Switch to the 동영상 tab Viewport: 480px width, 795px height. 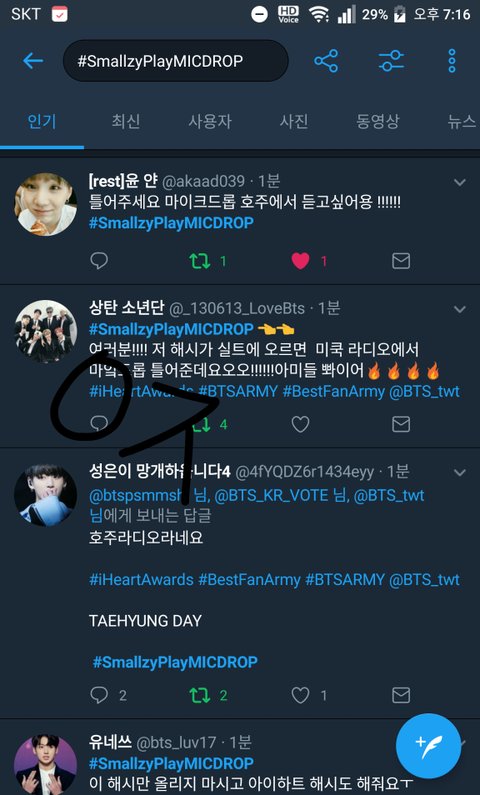(x=378, y=122)
